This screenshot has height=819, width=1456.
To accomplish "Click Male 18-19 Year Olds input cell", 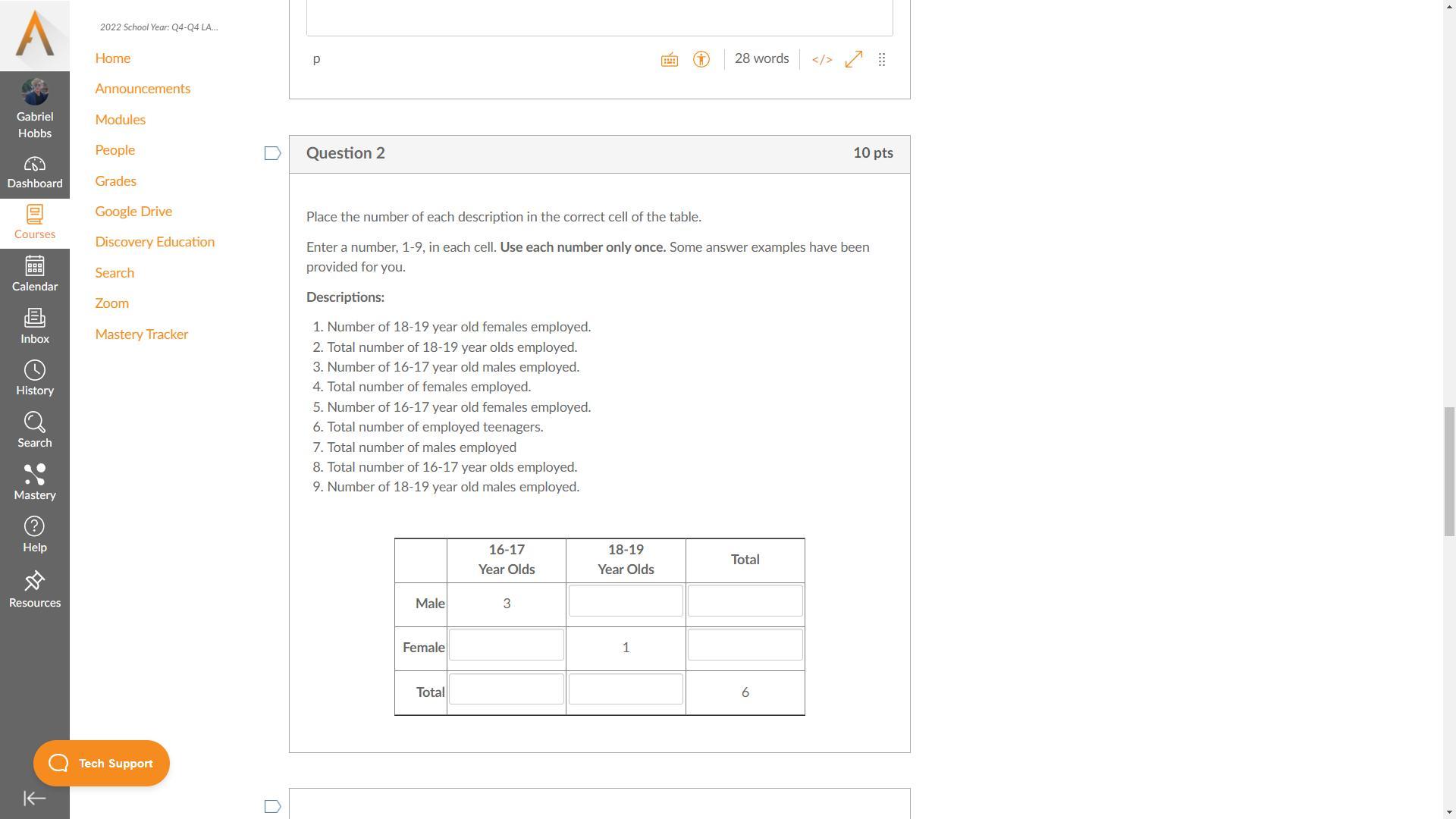I will (626, 601).
